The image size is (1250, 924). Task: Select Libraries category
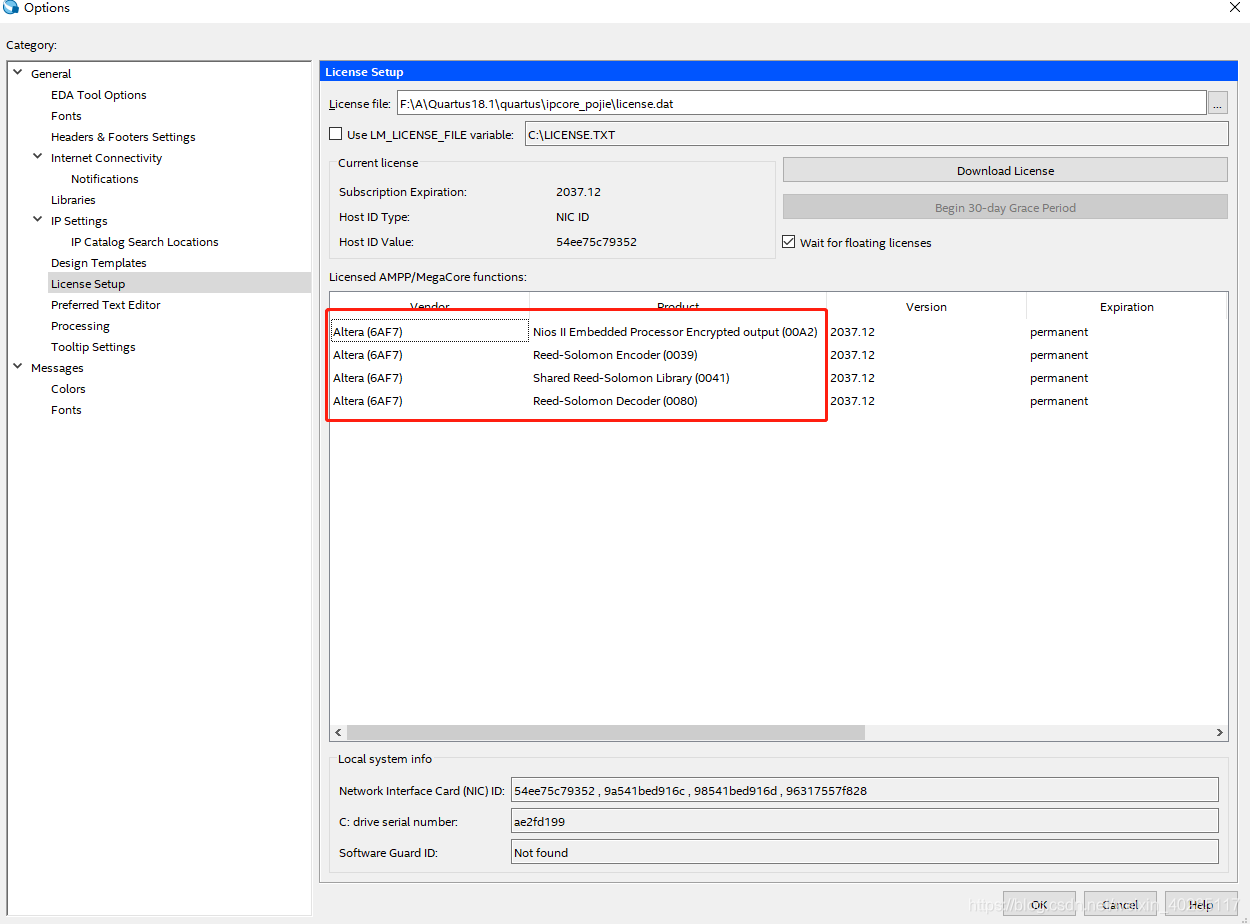tap(73, 200)
